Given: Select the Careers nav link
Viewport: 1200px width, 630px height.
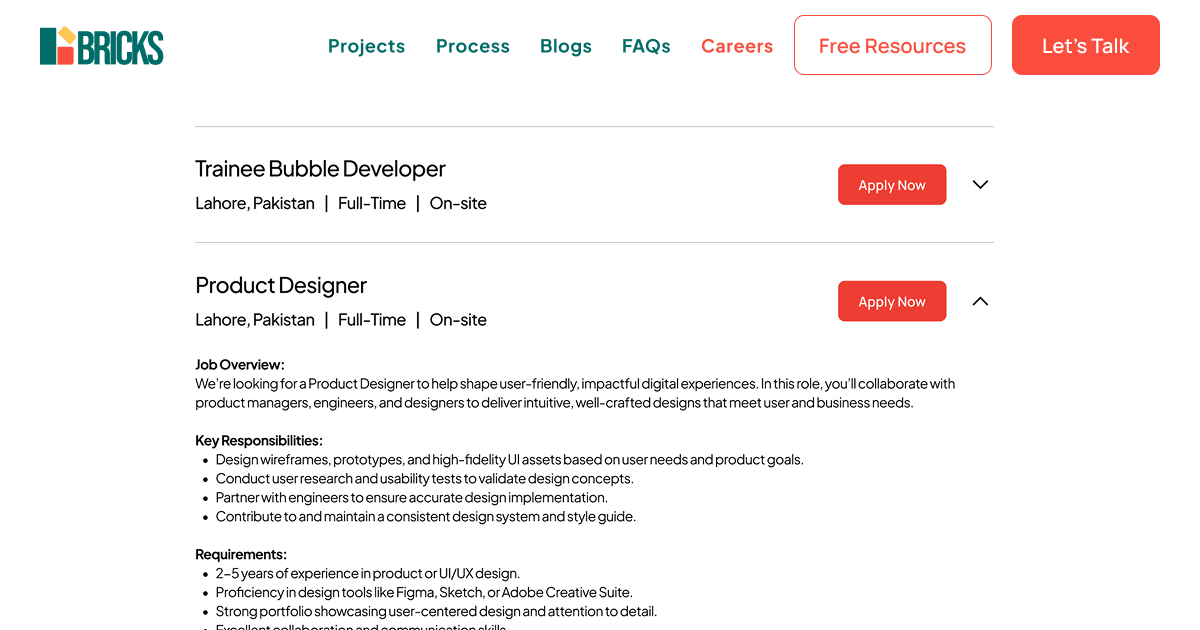Looking at the screenshot, I should [x=737, y=46].
